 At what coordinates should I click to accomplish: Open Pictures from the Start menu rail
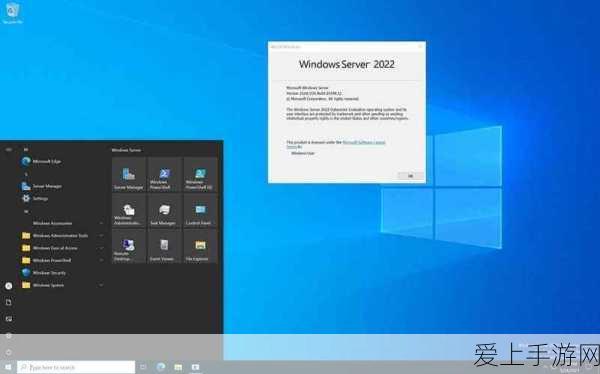pyautogui.click(x=8, y=319)
